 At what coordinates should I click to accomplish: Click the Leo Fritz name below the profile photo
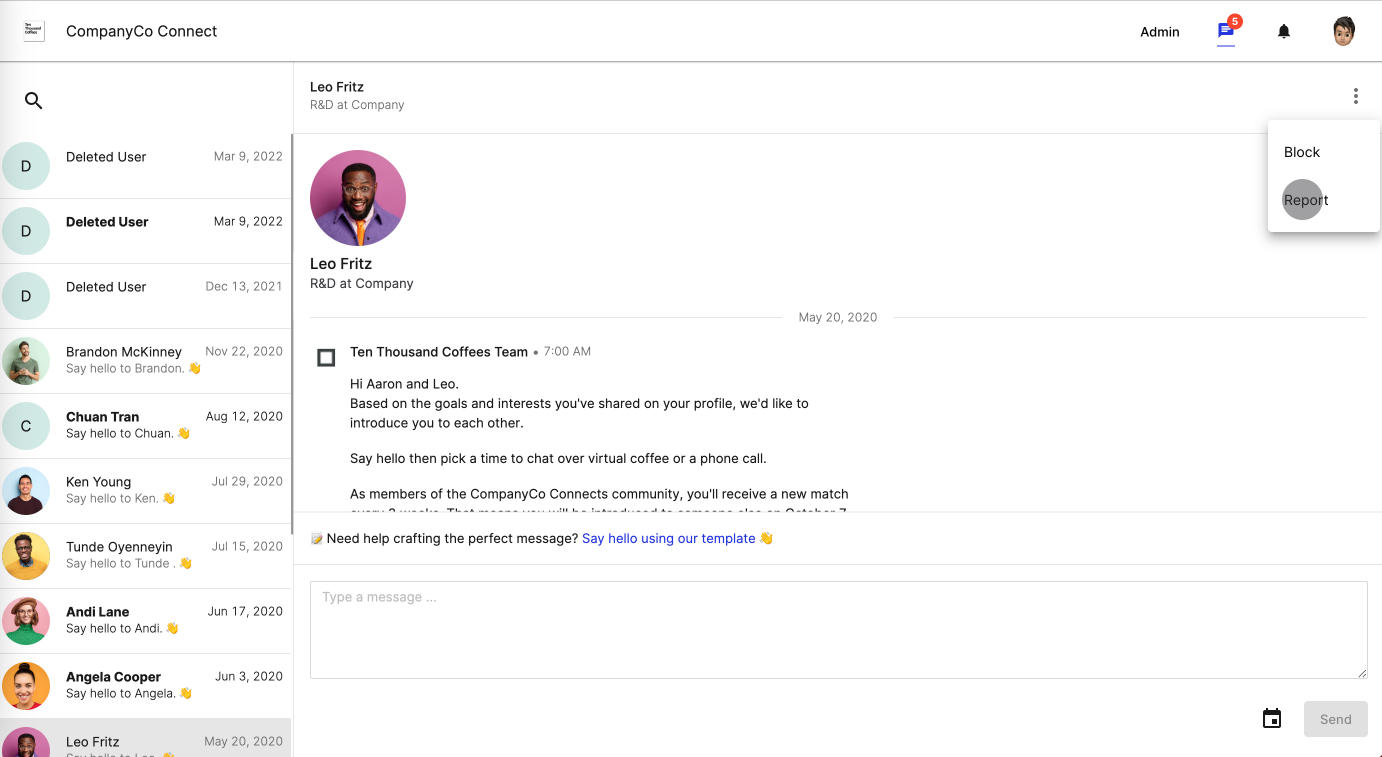coord(341,264)
